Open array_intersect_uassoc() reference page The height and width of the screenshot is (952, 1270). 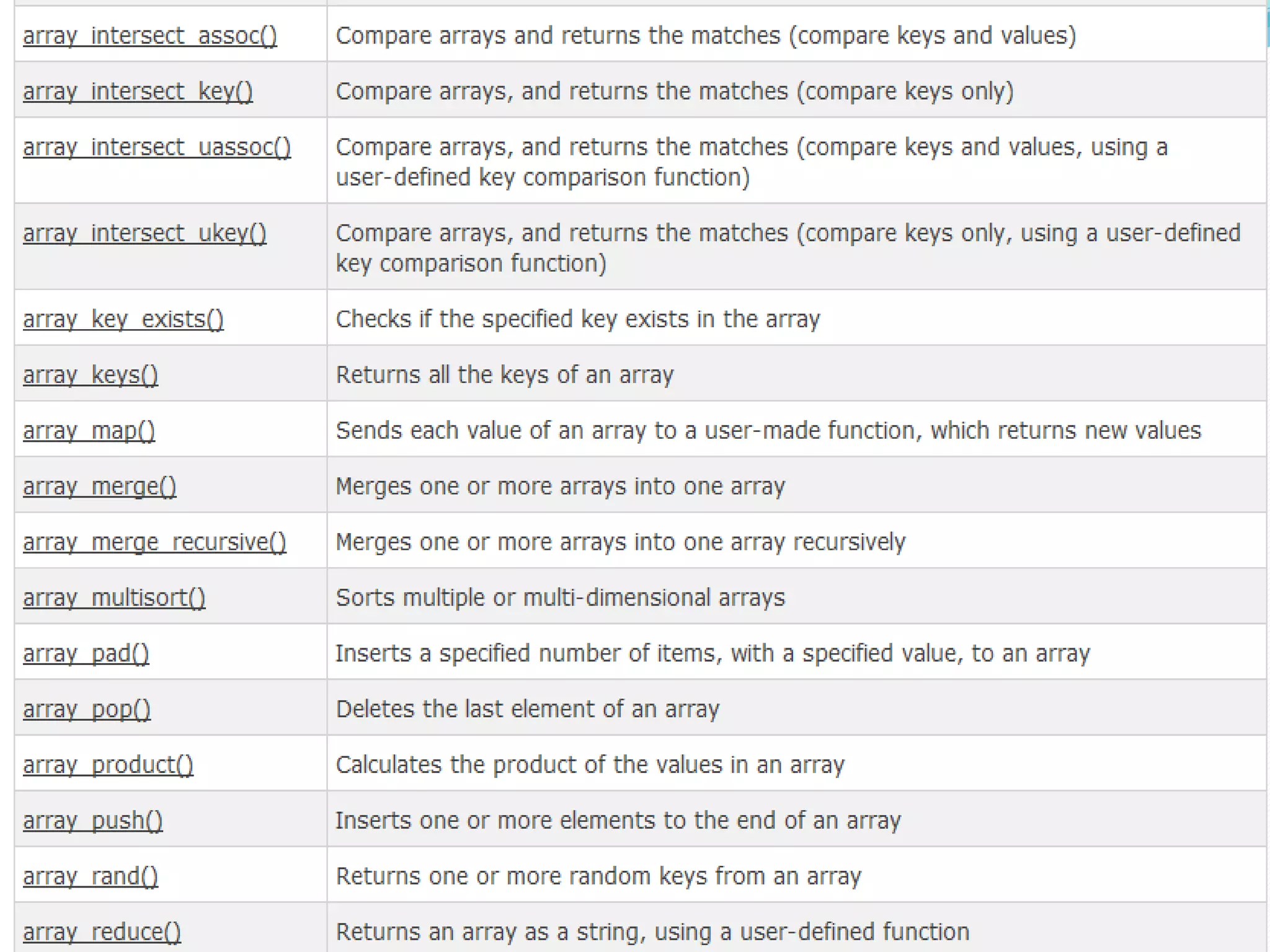(x=157, y=148)
